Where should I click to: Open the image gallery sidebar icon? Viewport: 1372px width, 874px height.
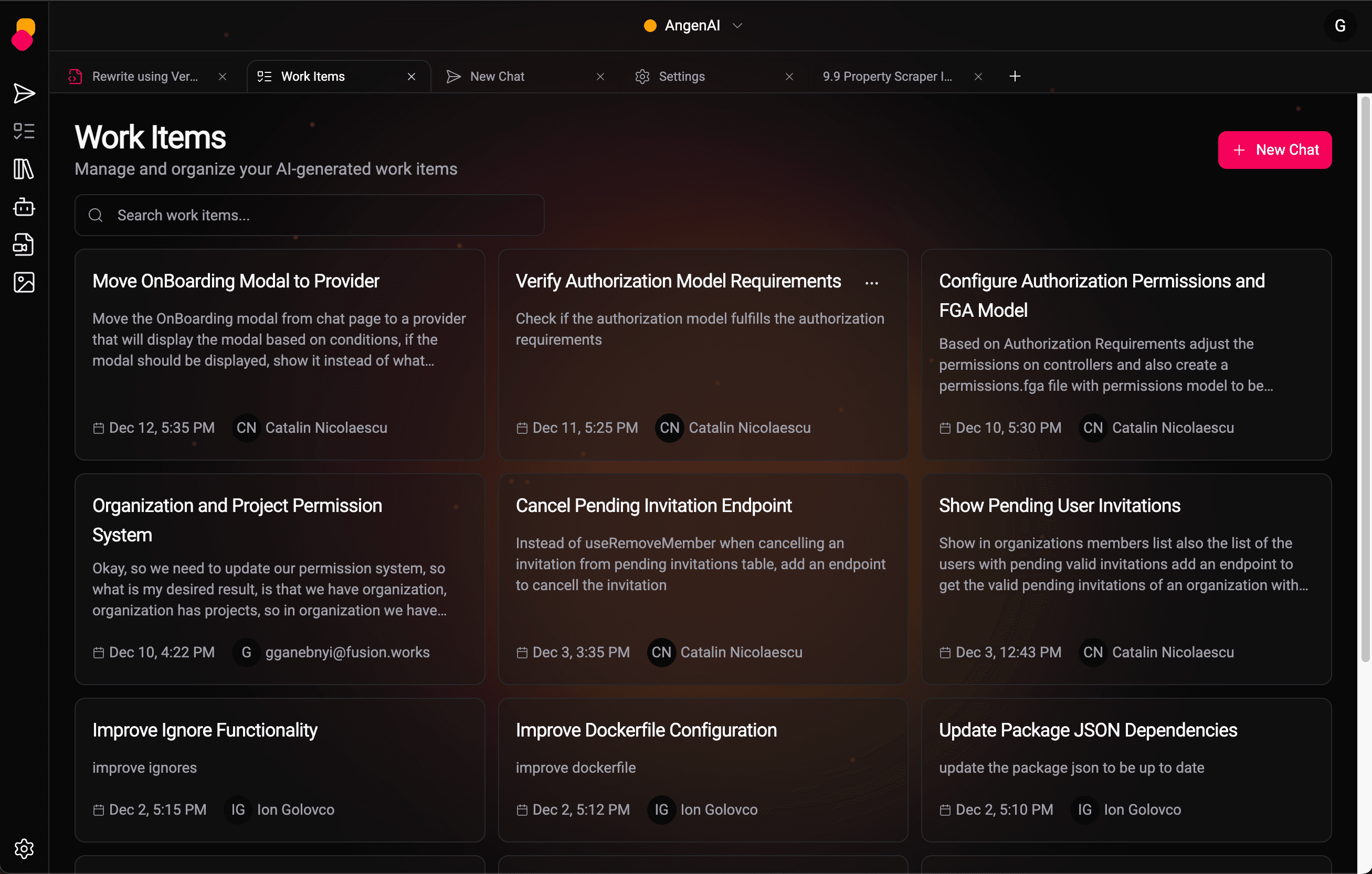point(24,282)
